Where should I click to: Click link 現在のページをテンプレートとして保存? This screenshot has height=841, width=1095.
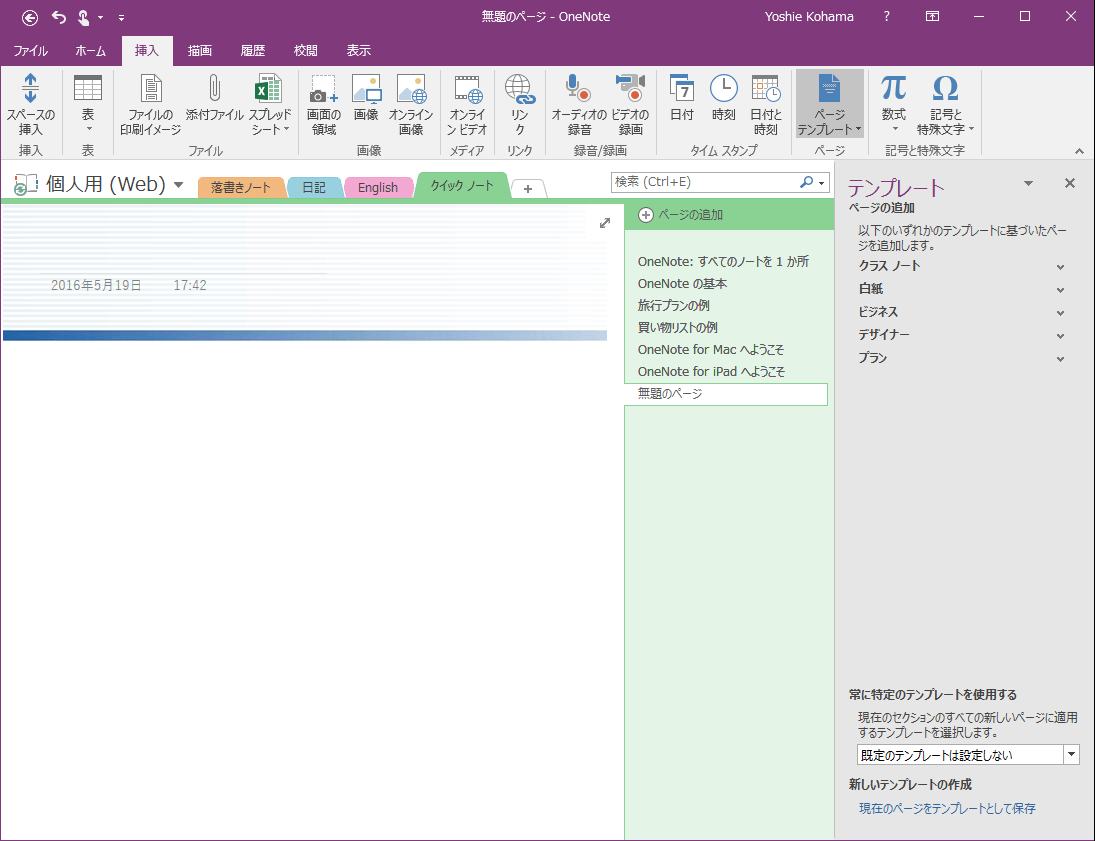pyautogui.click(x=947, y=808)
